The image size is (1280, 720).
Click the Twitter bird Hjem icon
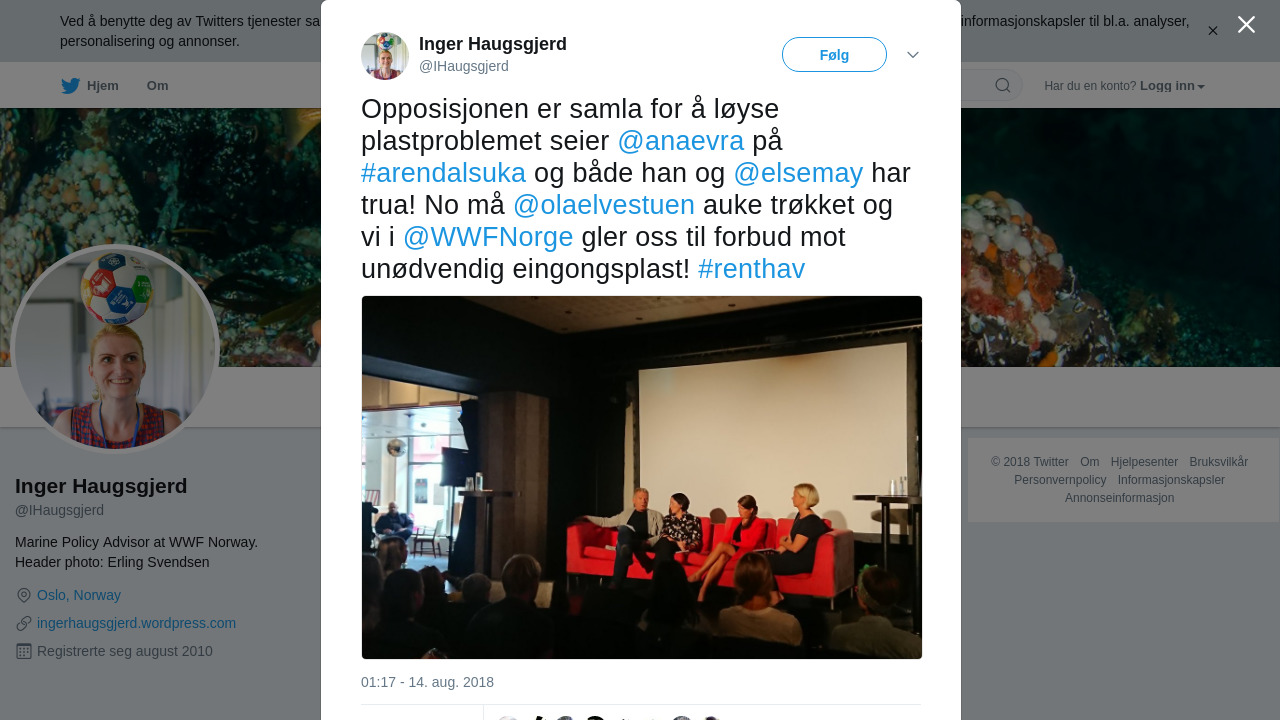tap(70, 86)
